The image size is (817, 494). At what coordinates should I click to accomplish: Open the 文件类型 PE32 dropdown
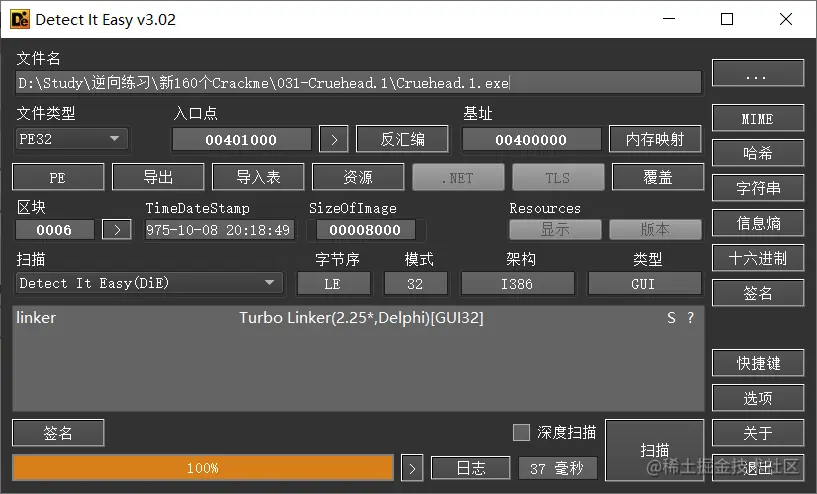pyautogui.click(x=71, y=139)
